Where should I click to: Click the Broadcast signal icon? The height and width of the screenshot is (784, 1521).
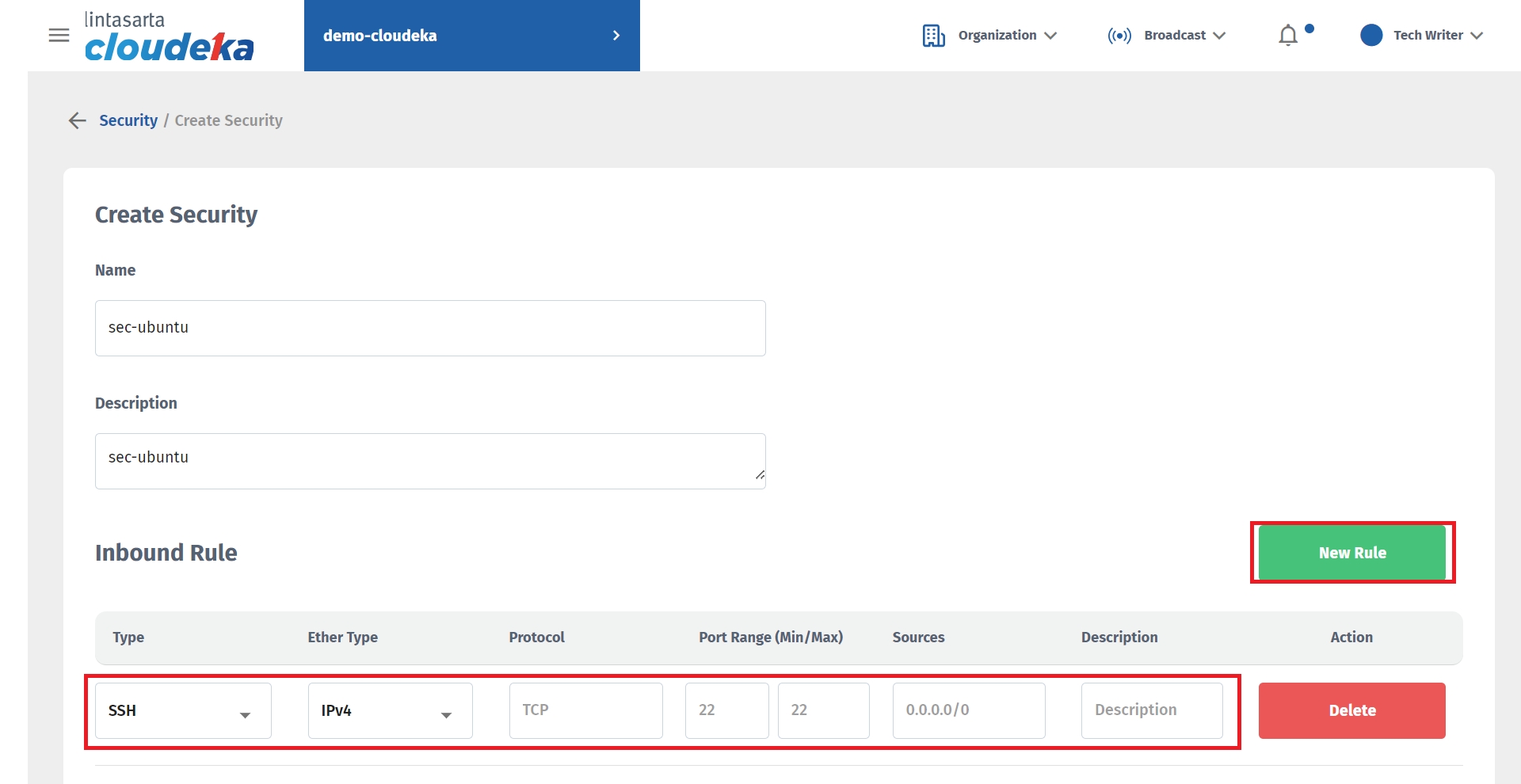(x=1119, y=36)
